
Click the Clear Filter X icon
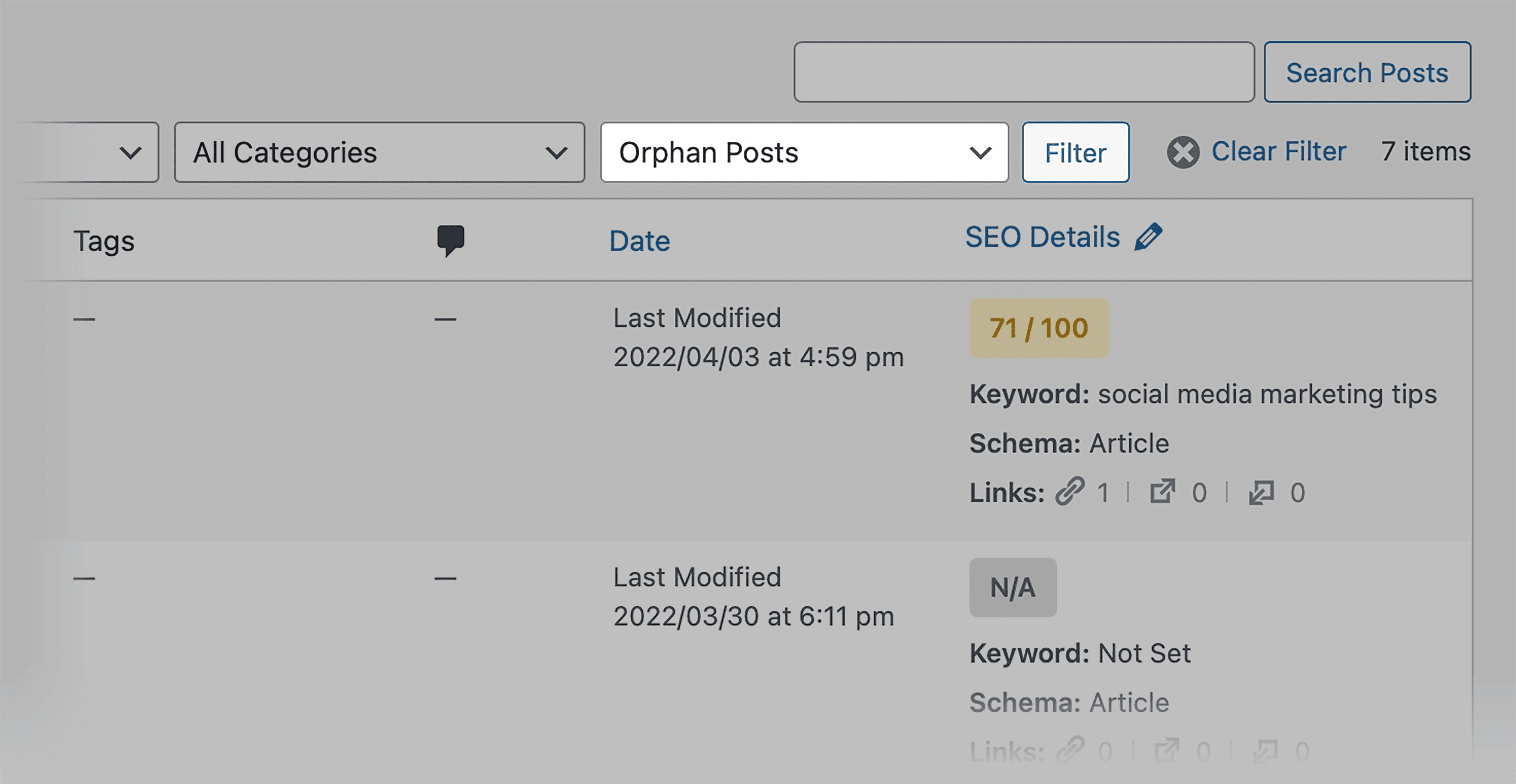[1182, 152]
